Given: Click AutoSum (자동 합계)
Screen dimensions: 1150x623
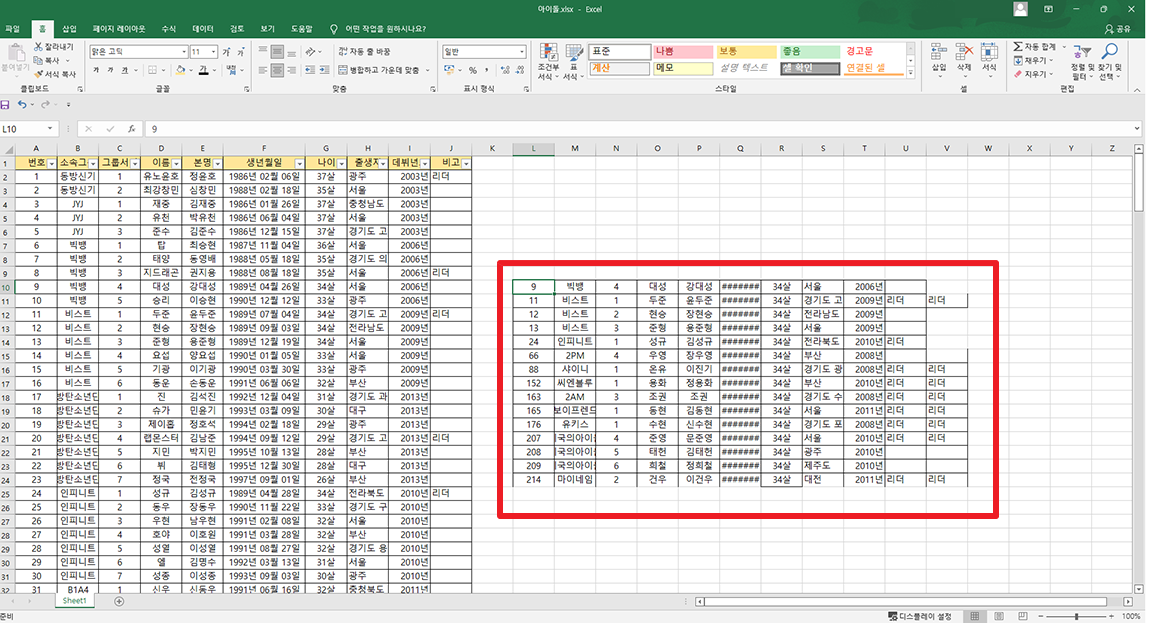Looking at the screenshot, I should click(x=1036, y=47).
